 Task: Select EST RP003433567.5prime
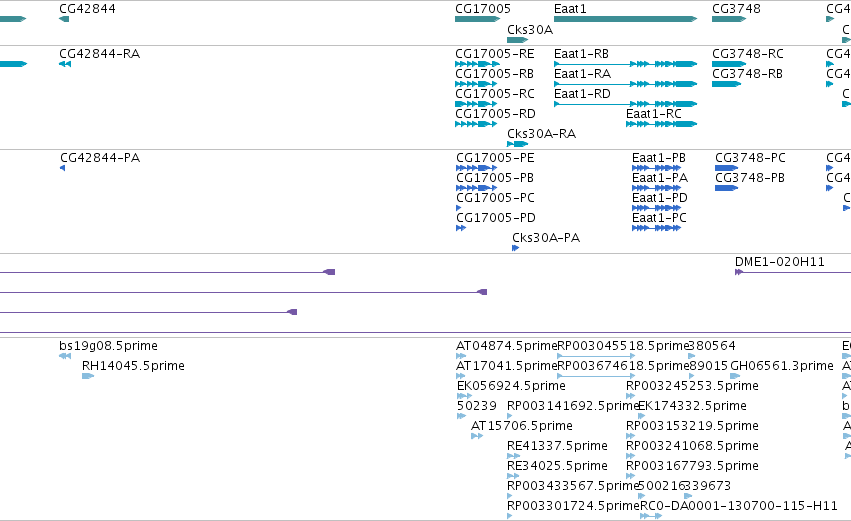(573, 487)
